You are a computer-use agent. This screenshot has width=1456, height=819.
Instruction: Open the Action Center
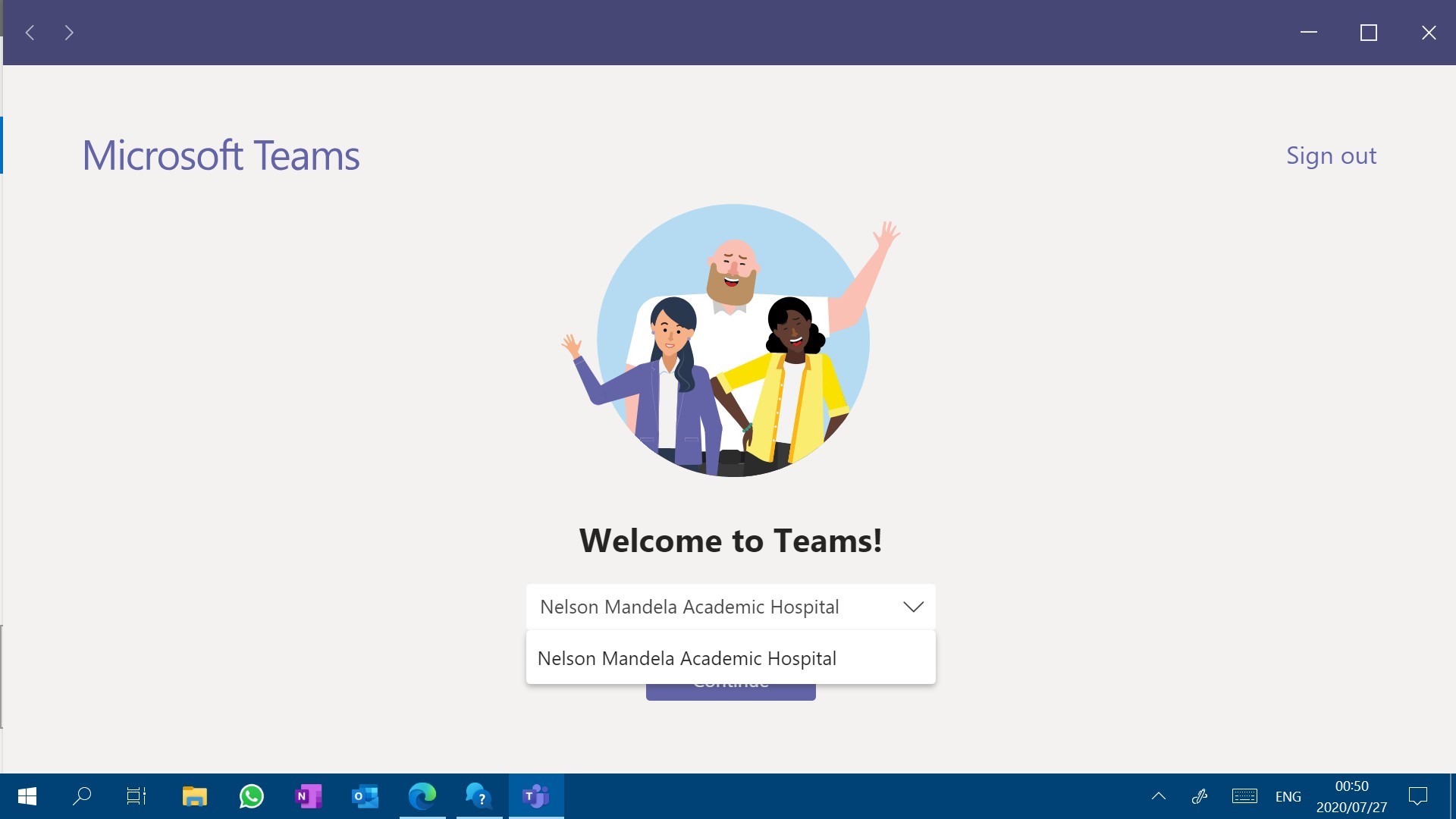click(1417, 795)
